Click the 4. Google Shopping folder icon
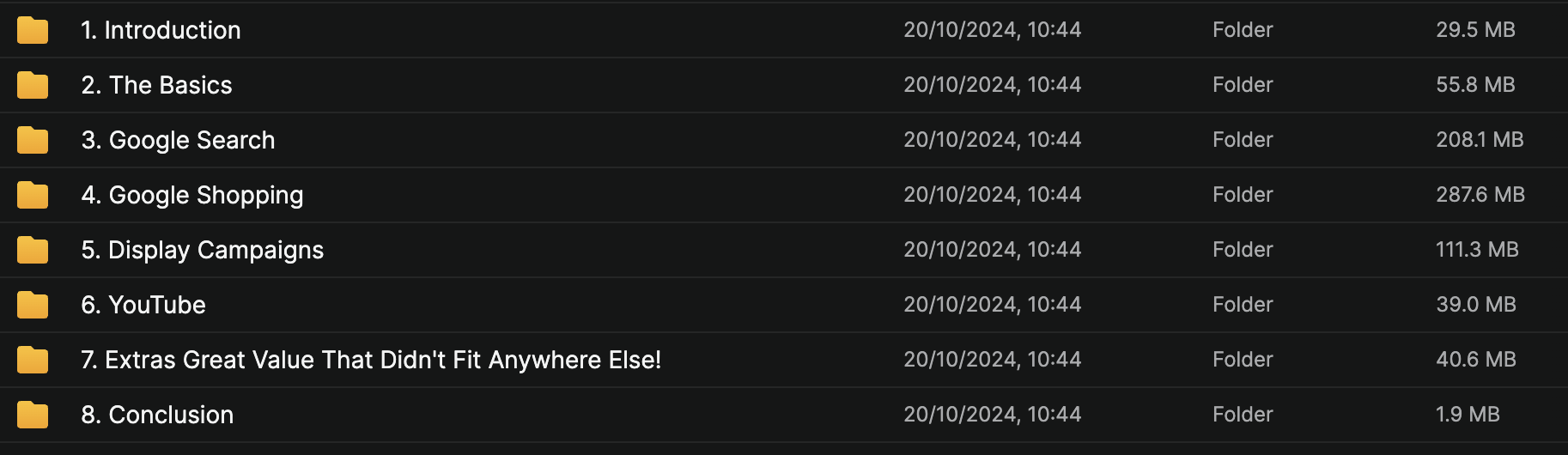This screenshot has height=455, width=1568. point(33,195)
